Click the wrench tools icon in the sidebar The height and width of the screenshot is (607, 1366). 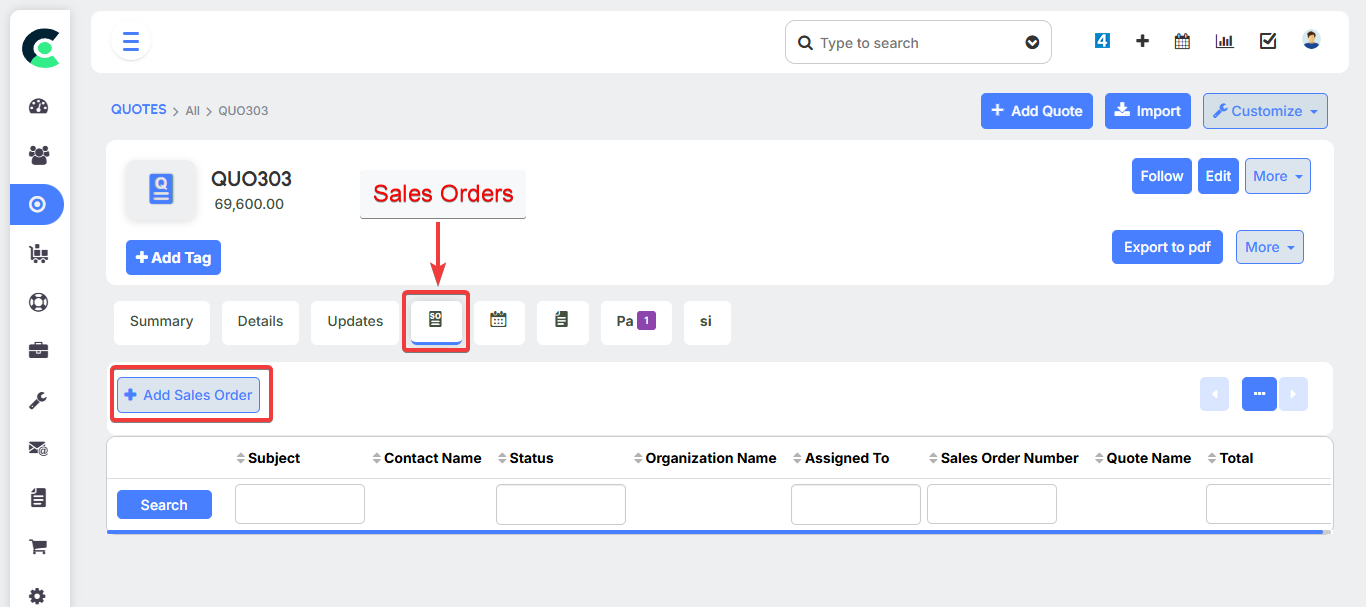(38, 400)
